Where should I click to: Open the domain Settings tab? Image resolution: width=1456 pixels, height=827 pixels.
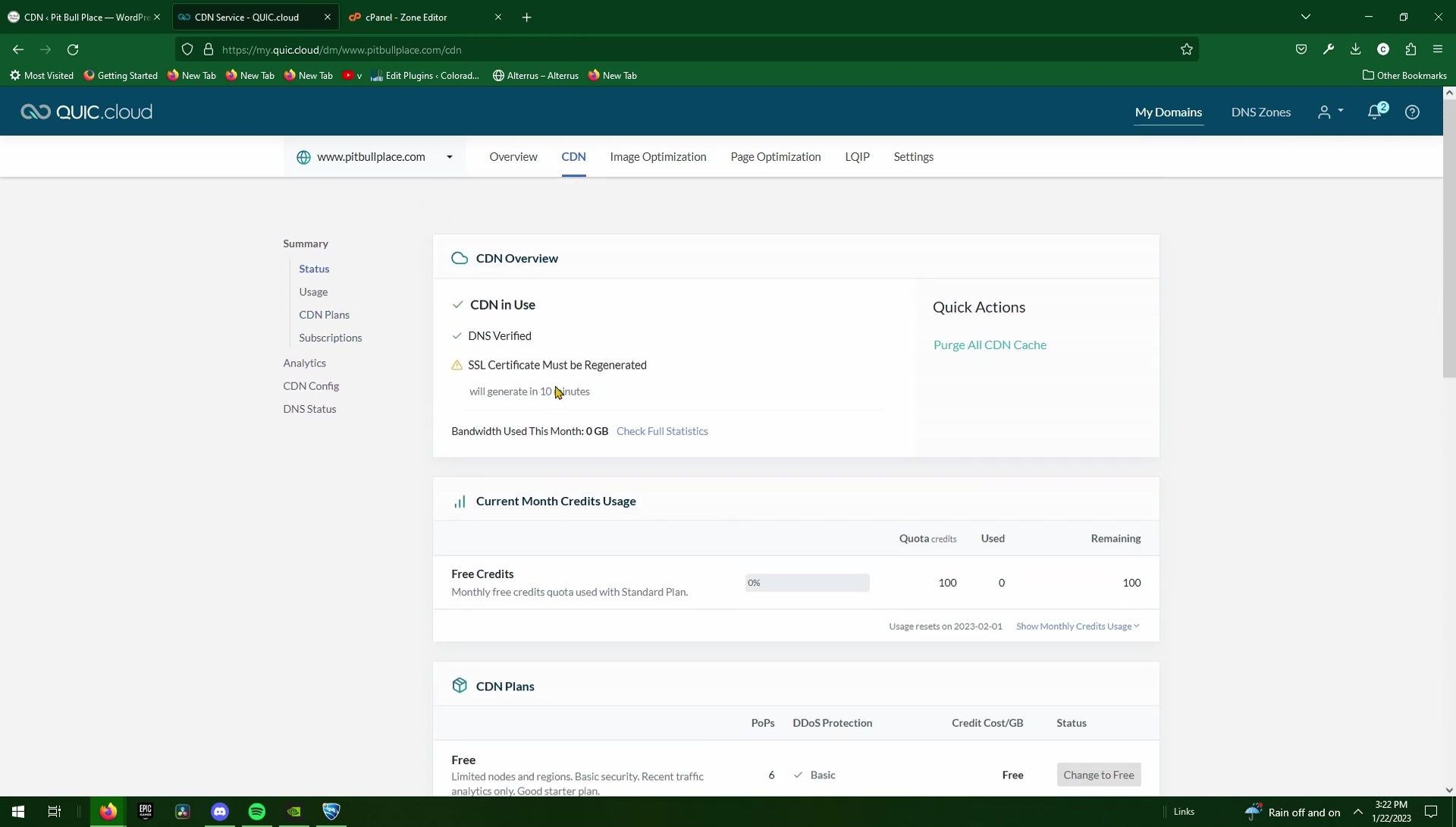click(914, 157)
